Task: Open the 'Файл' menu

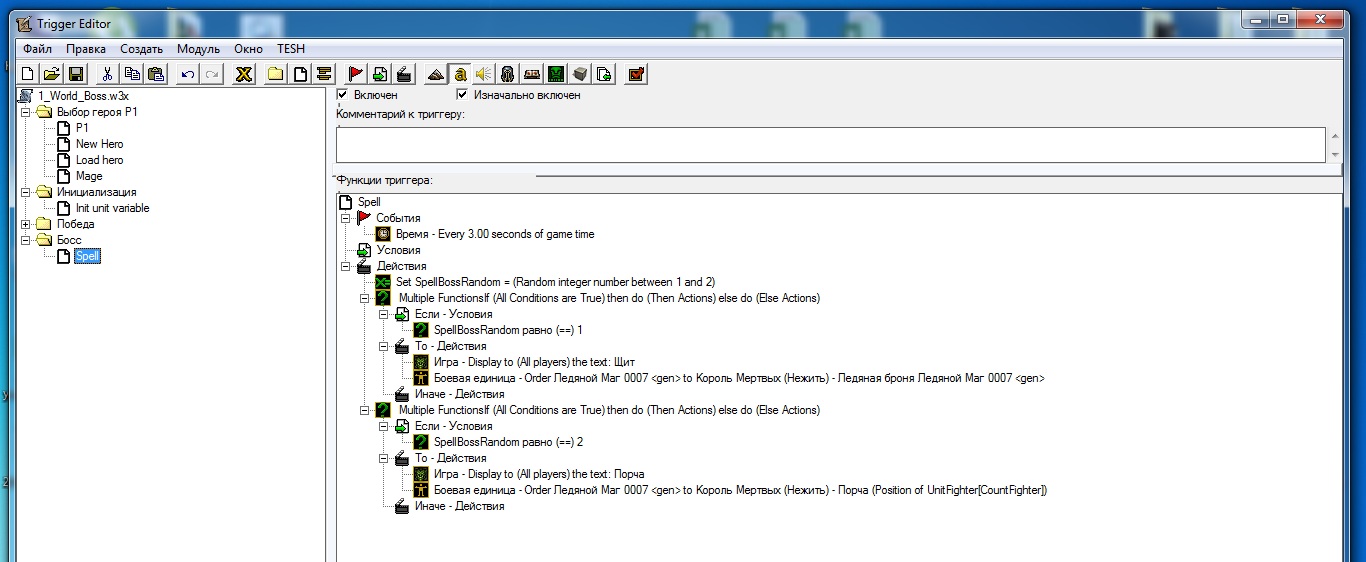Action: (x=37, y=48)
